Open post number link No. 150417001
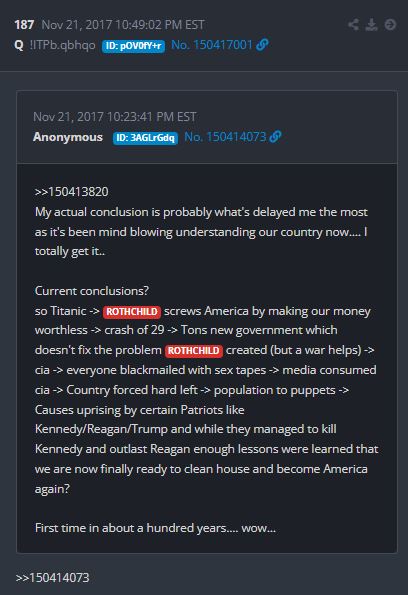408x595 pixels. click(212, 45)
